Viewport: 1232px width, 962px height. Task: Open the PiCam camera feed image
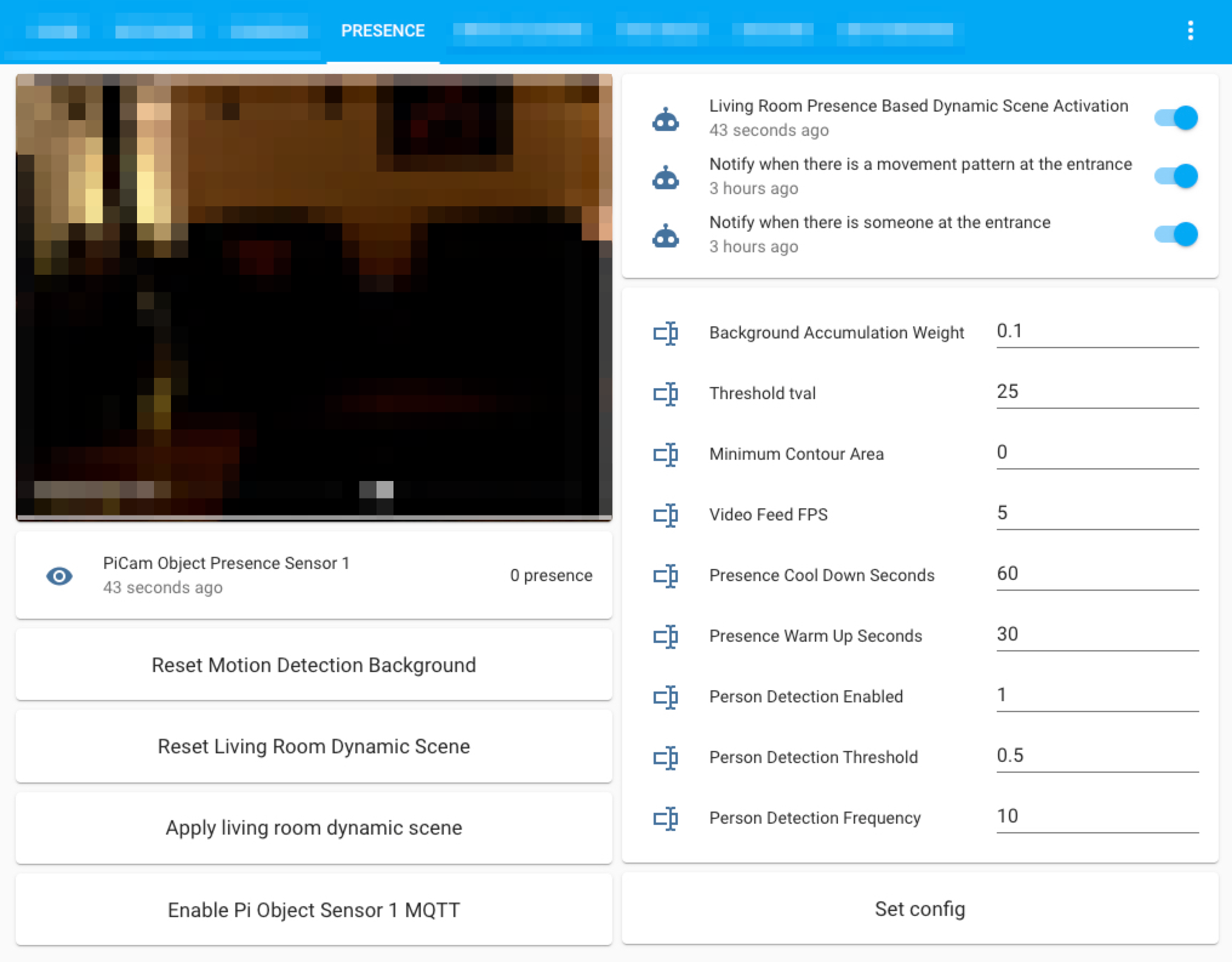click(313, 297)
